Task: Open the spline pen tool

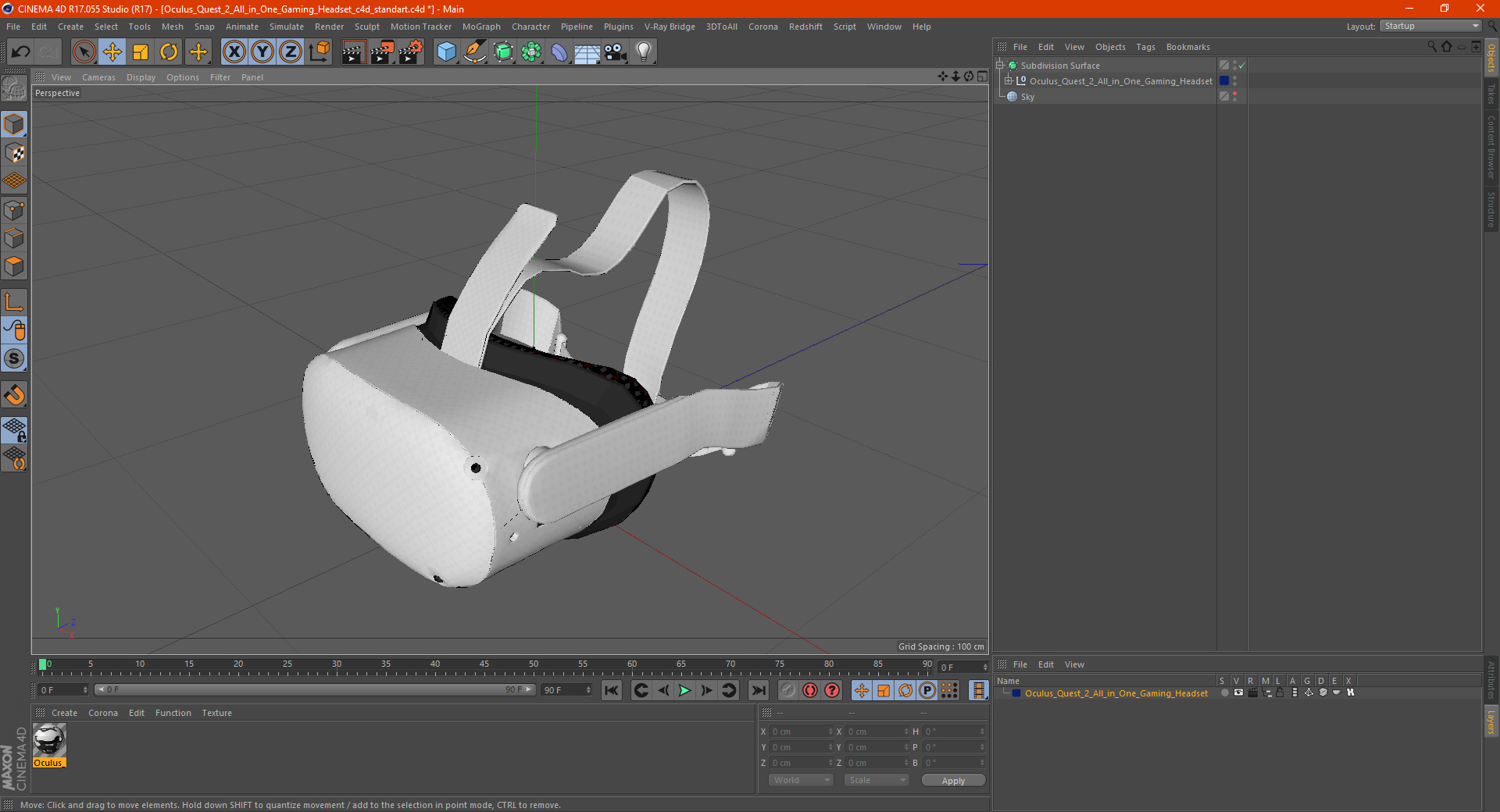Action: pyautogui.click(x=475, y=52)
